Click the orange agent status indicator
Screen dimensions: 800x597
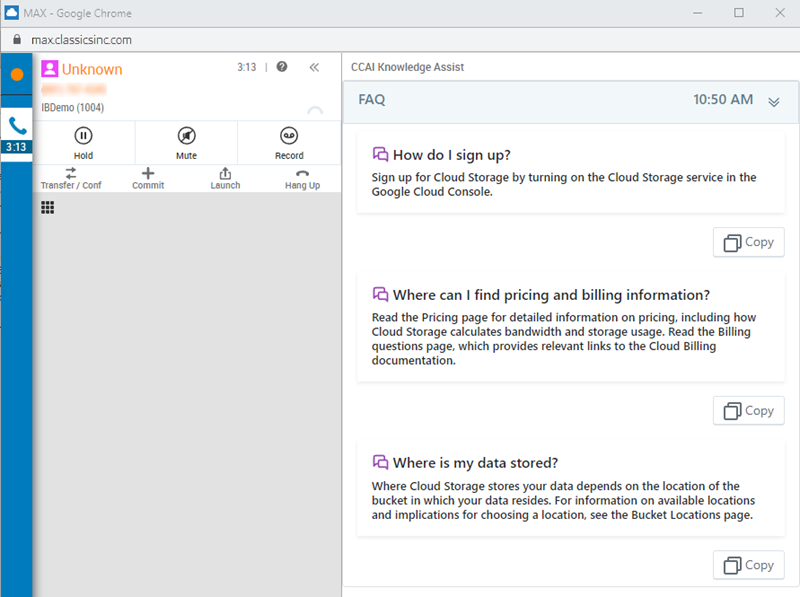(17, 74)
